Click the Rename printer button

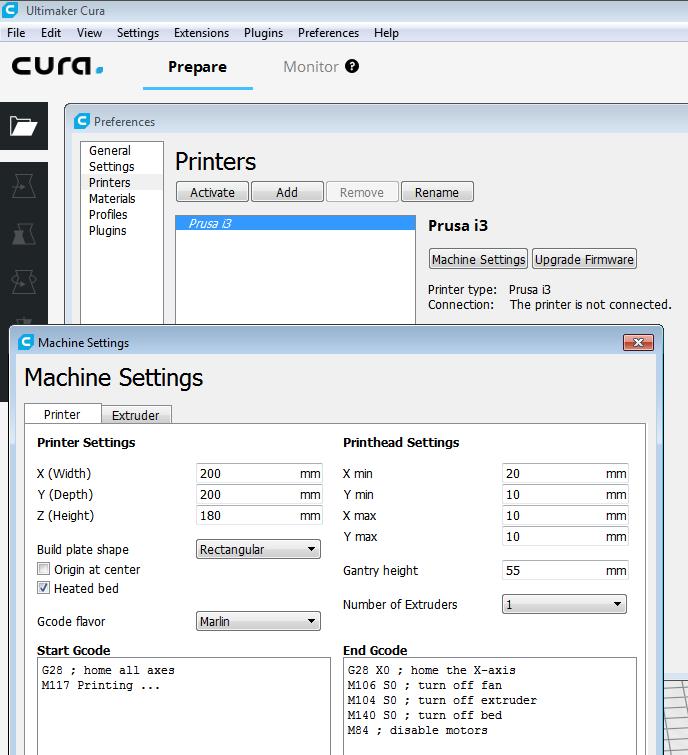437,192
